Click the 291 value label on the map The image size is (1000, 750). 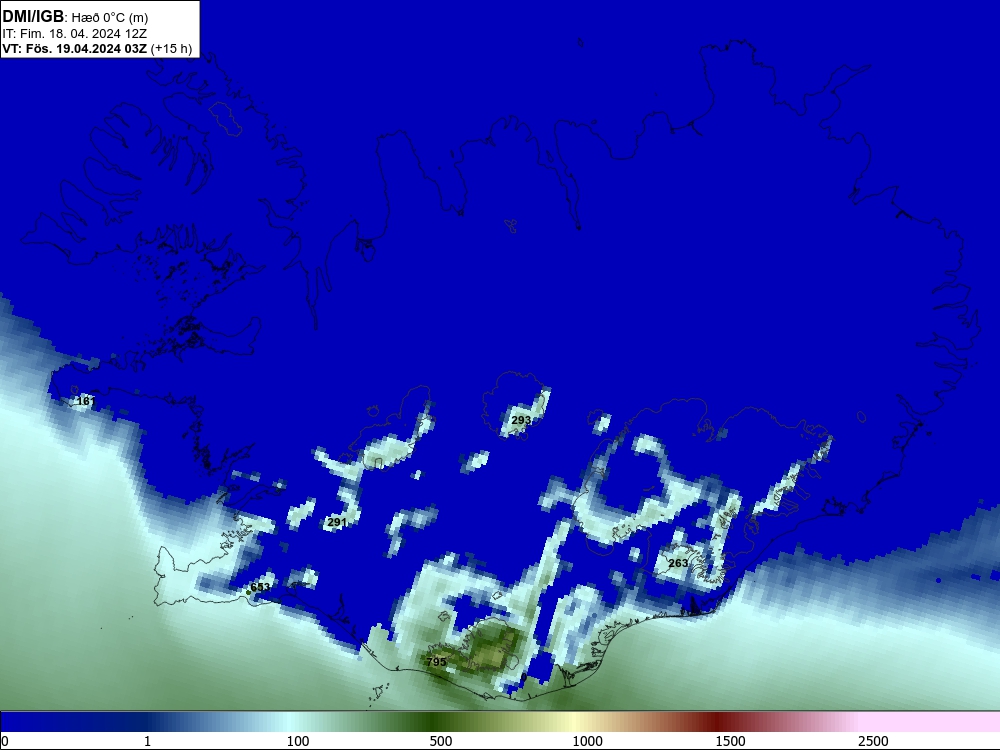[x=337, y=522]
